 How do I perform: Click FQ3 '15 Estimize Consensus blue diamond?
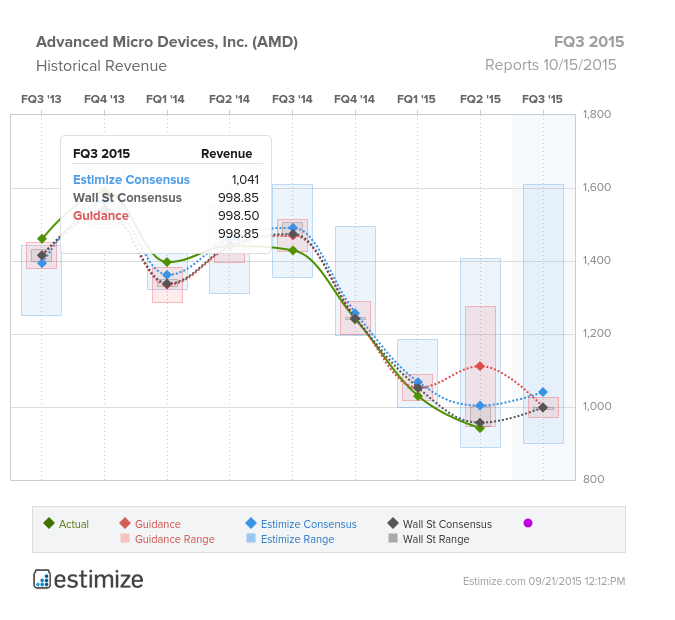543,392
